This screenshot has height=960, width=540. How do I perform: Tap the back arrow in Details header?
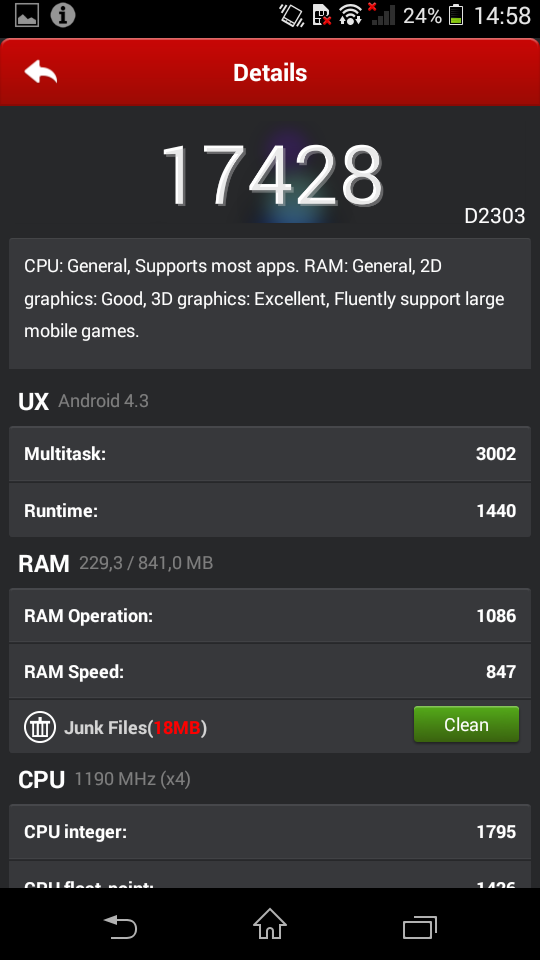pos(40,72)
